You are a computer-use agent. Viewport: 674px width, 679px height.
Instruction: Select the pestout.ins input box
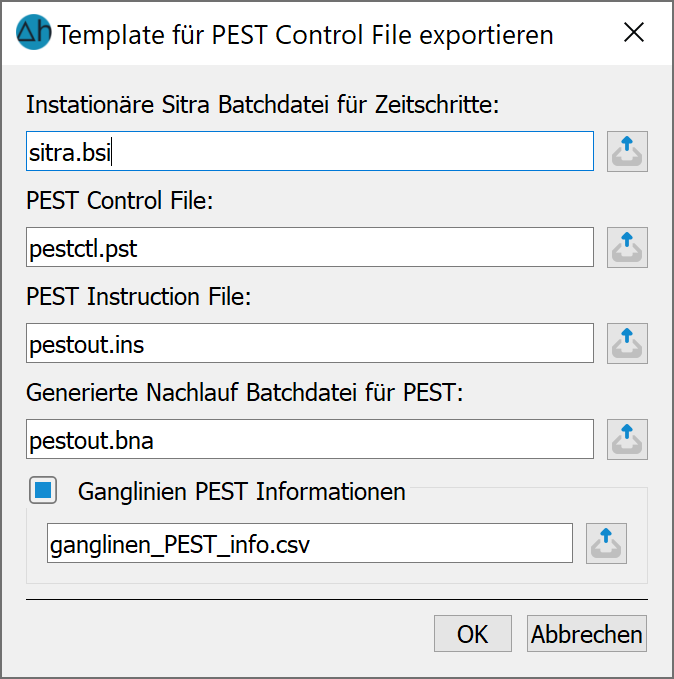click(x=310, y=343)
